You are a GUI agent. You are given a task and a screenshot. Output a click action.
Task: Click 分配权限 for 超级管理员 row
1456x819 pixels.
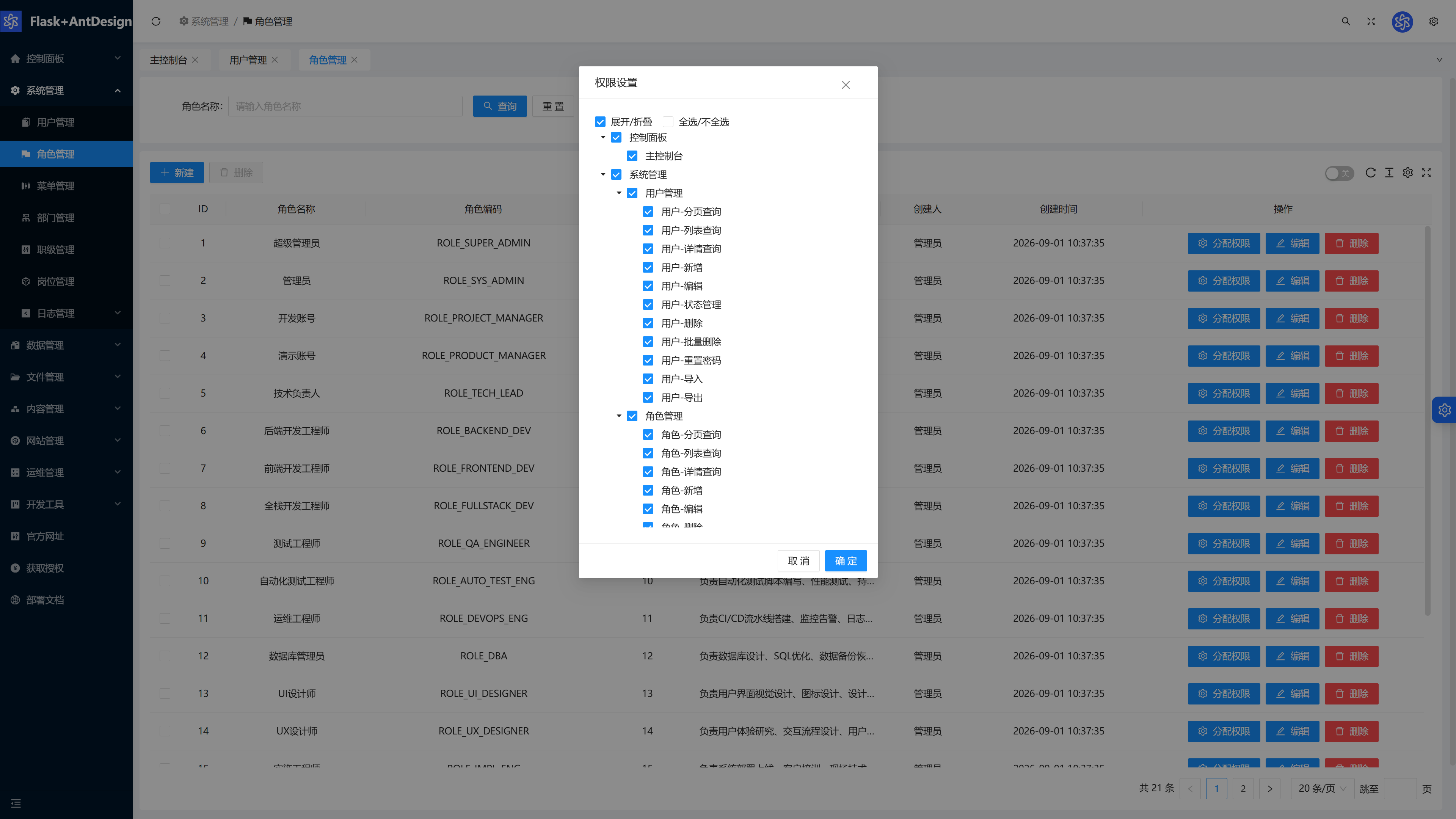(x=1224, y=243)
